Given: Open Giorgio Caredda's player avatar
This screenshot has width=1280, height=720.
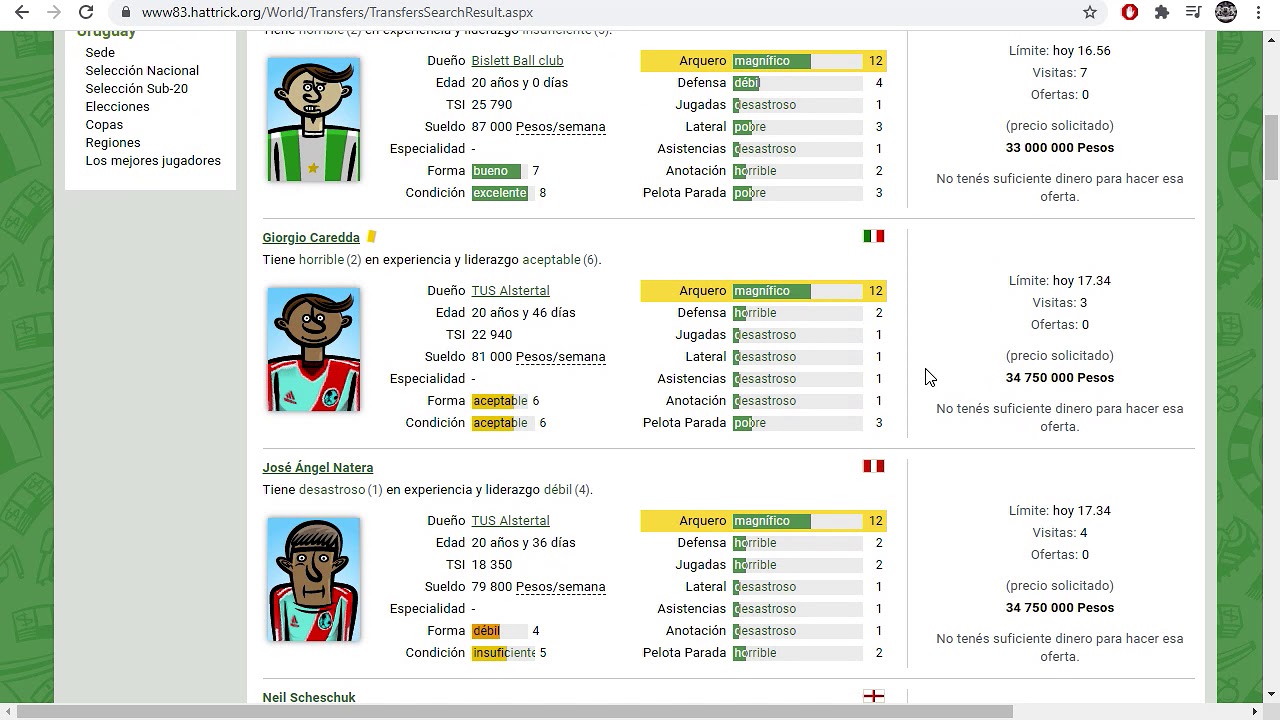Looking at the screenshot, I should click(314, 349).
